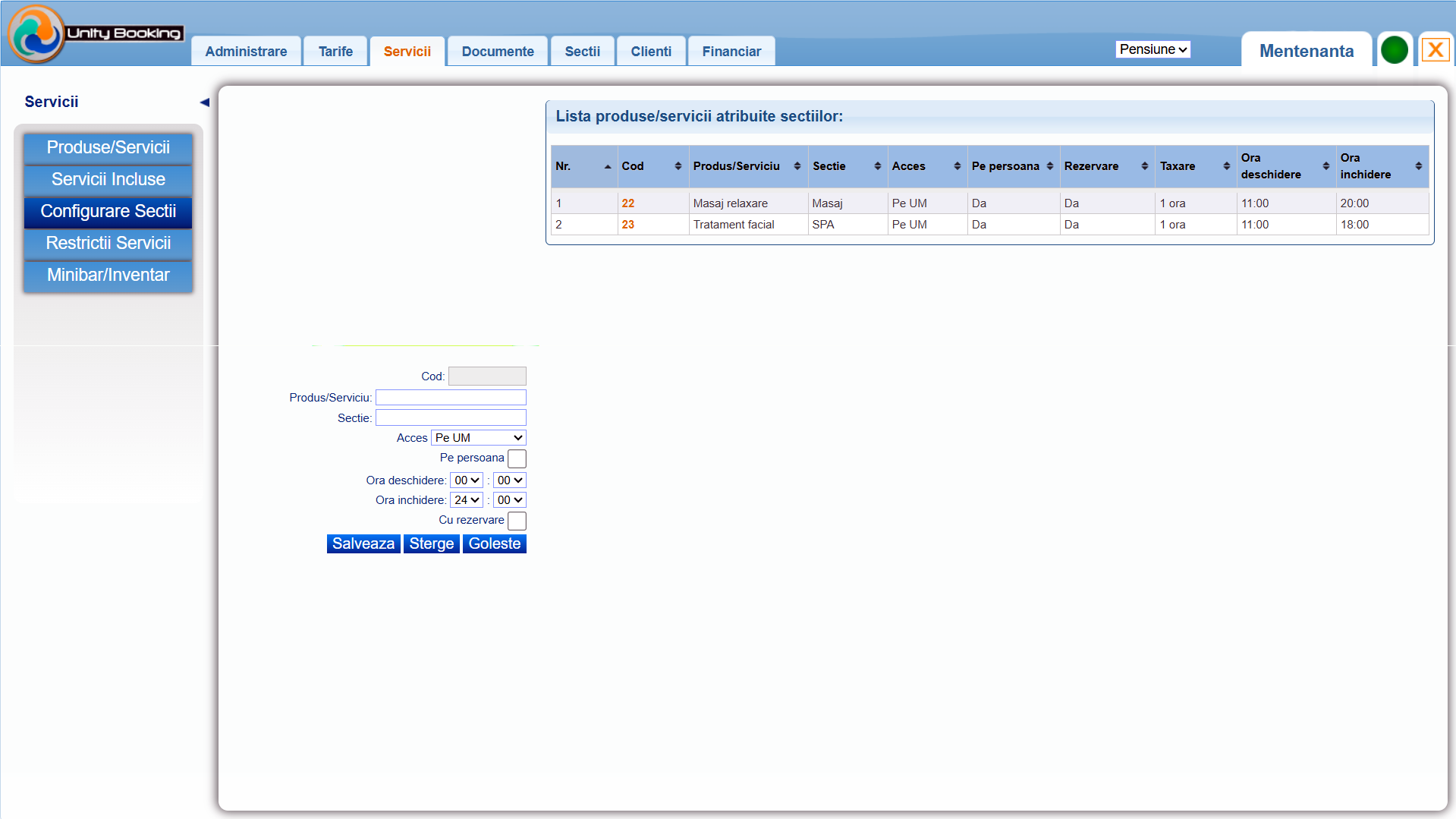Open the Financiar tab
Image resolution: width=1456 pixels, height=819 pixels.
click(731, 52)
